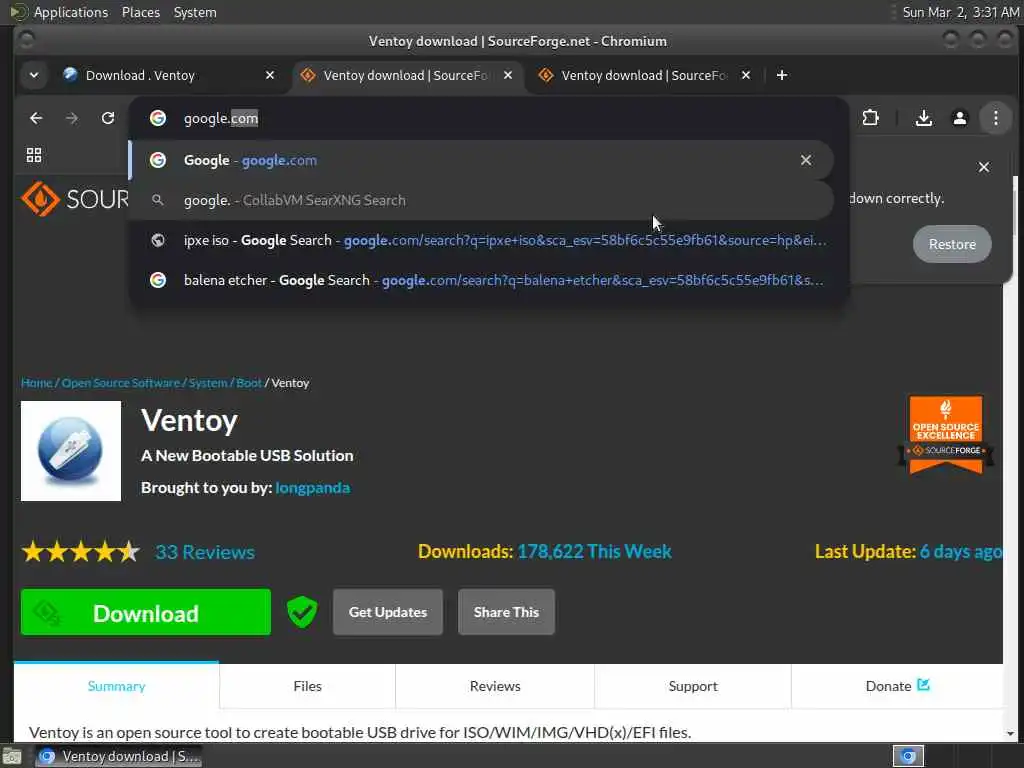Select the CollabVM SearXNG Search suggestion
Screen dimensions: 1024x768
pyautogui.click(x=481, y=200)
